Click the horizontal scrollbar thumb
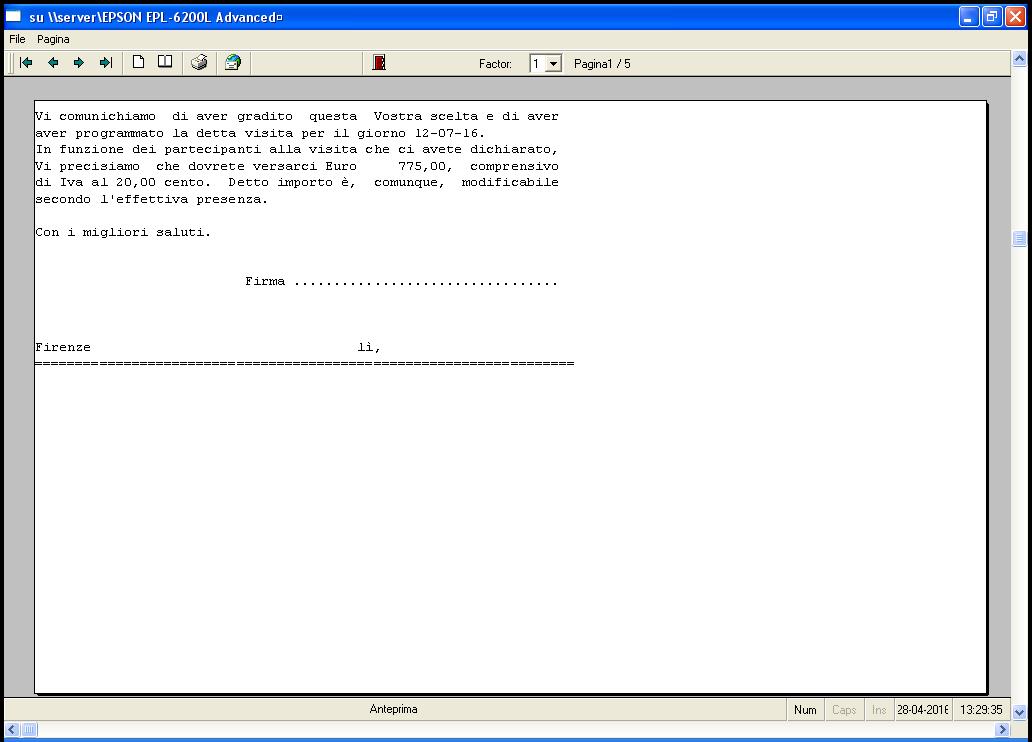1032x742 pixels. [x=30, y=729]
